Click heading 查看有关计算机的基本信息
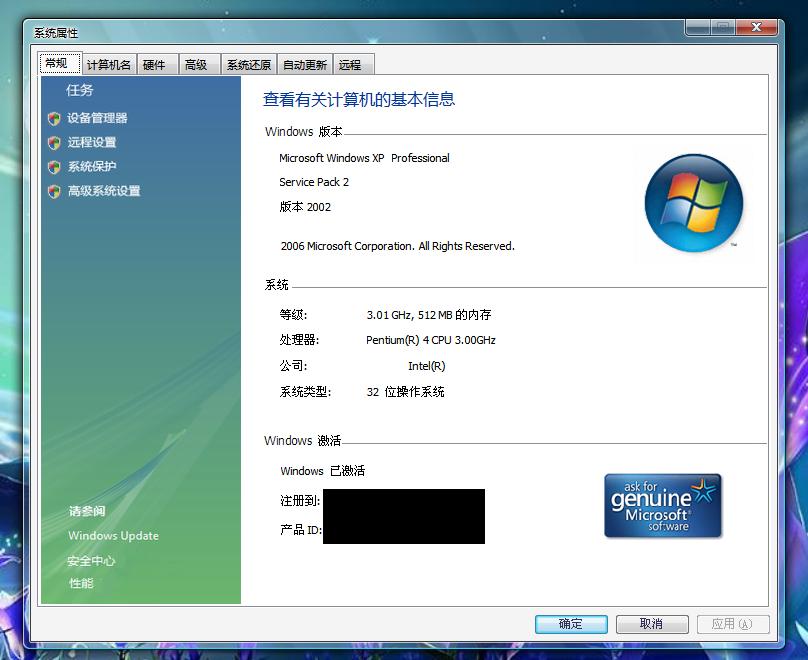808x660 pixels. click(x=359, y=99)
